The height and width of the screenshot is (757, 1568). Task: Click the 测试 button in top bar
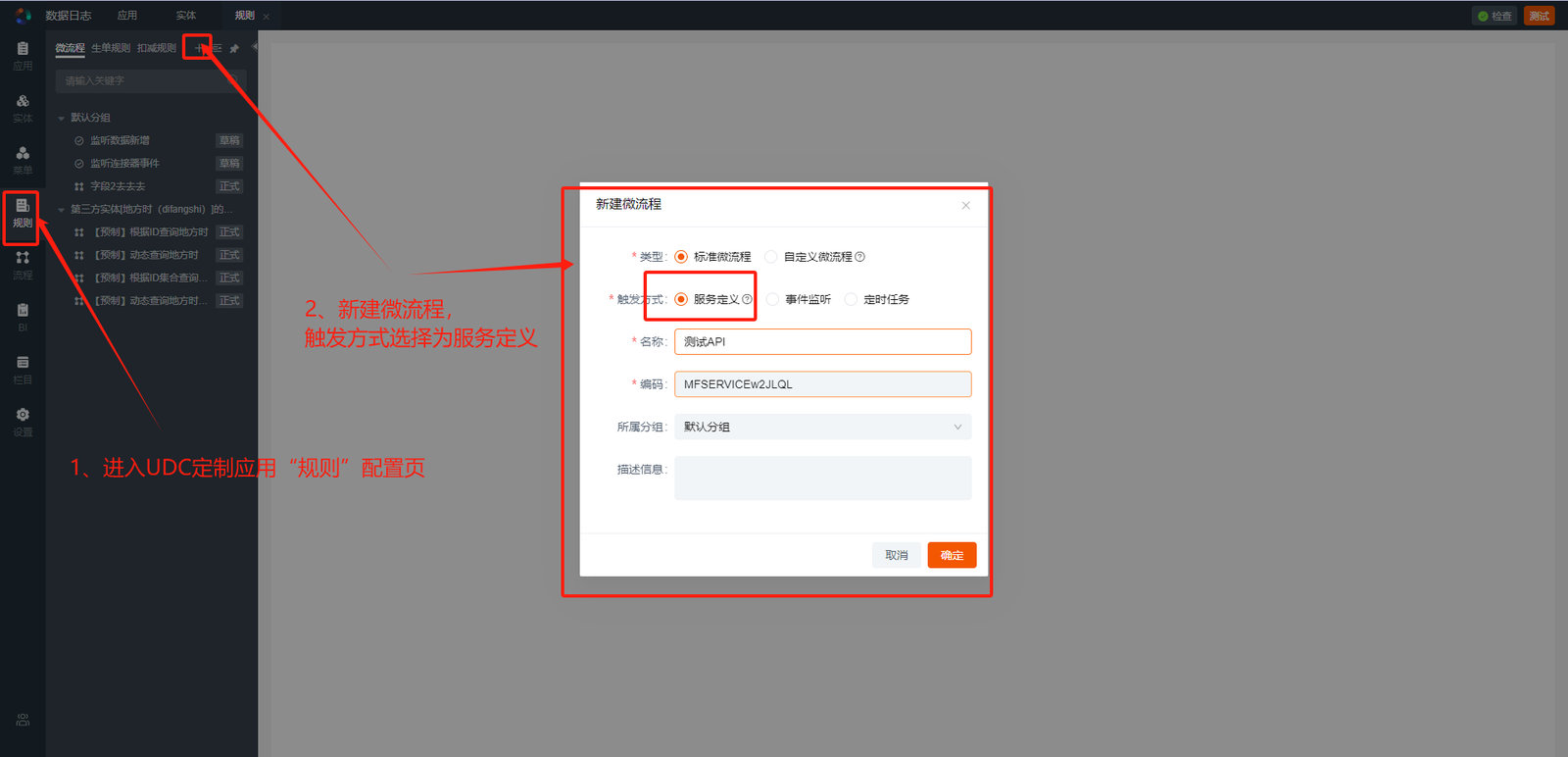1540,16
